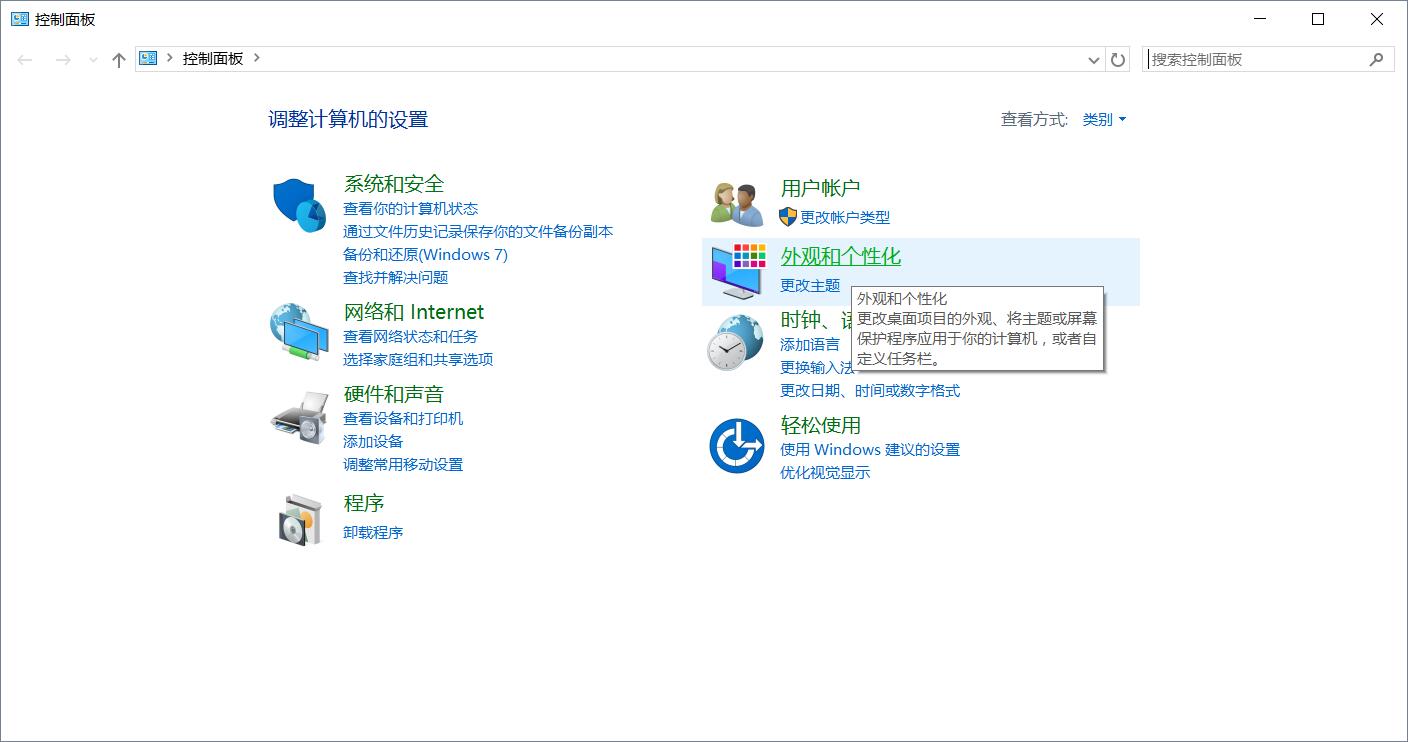The width and height of the screenshot is (1408, 742).
Task: Expand the chevron after 控制面板 breadcrumb
Action: [257, 58]
